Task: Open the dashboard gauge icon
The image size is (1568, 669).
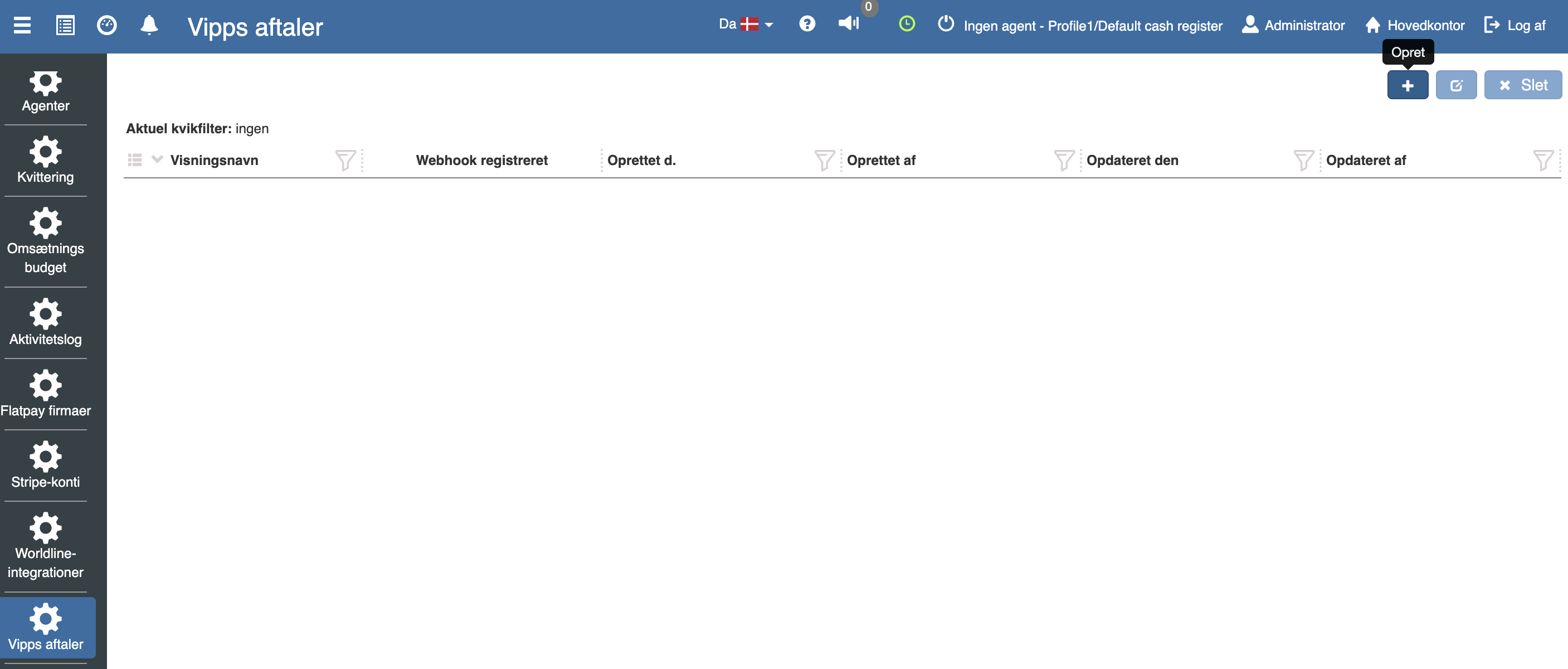Action: click(106, 25)
